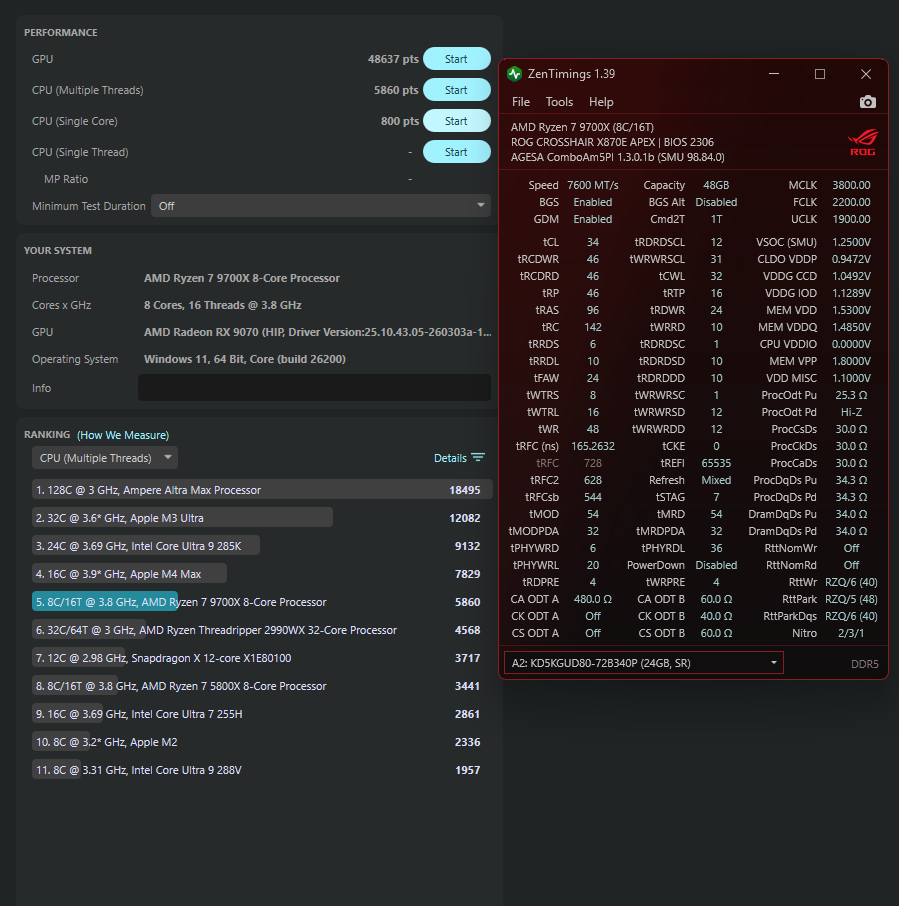The height and width of the screenshot is (906, 899).
Task: Open the File menu in ZenTimings
Action: (x=521, y=102)
